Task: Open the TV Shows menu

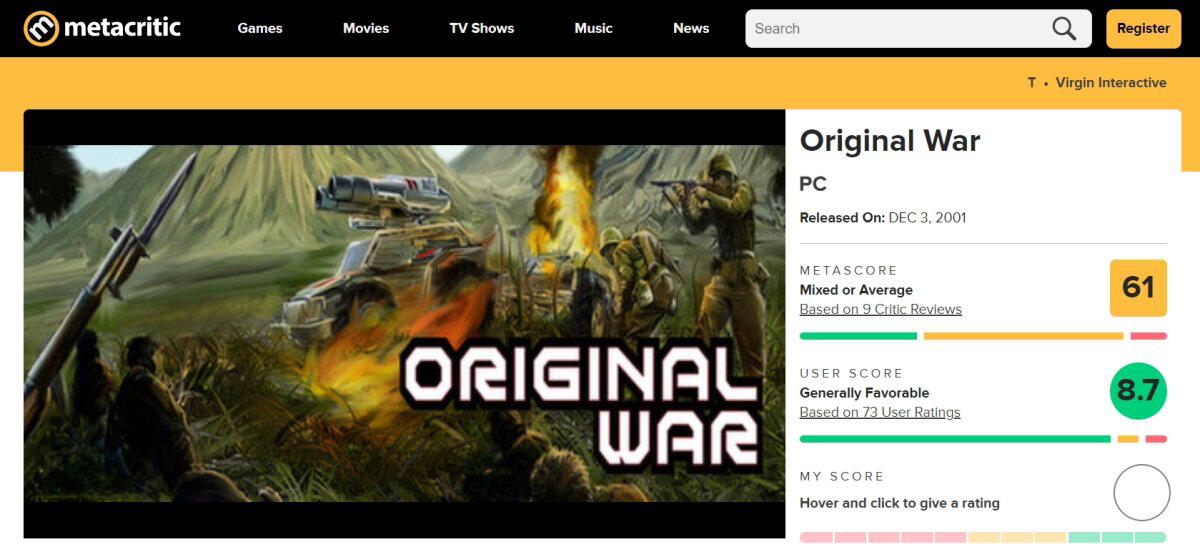Action: tap(482, 28)
